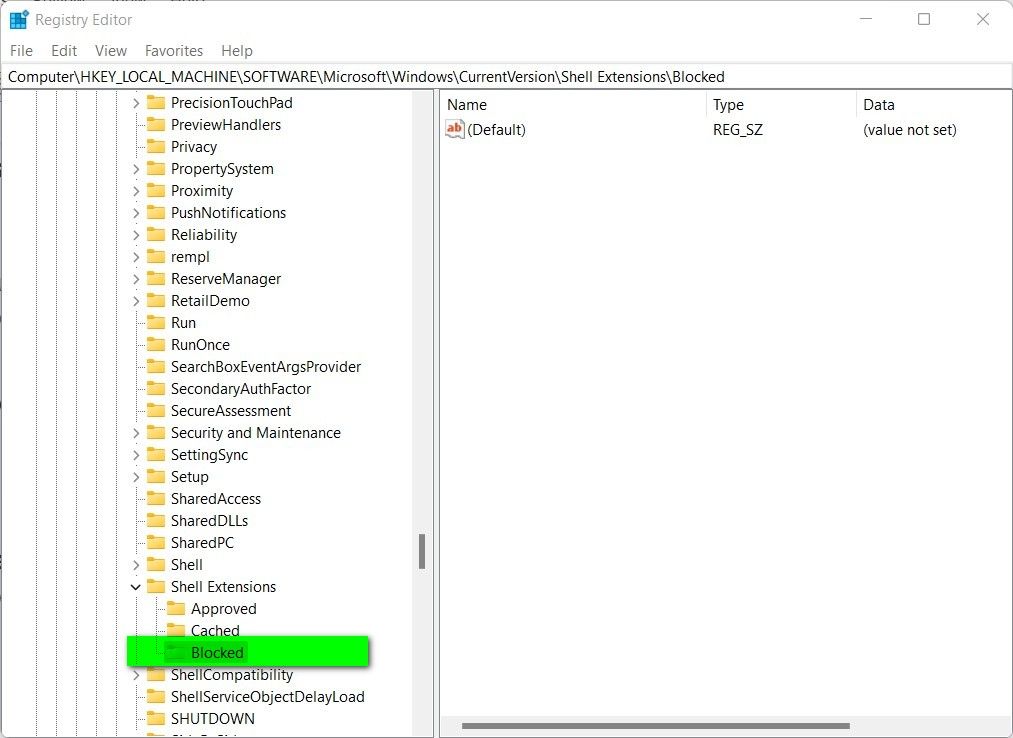The image size is (1013, 738).
Task: Click the PropertySystem folder icon
Action: coord(156,168)
